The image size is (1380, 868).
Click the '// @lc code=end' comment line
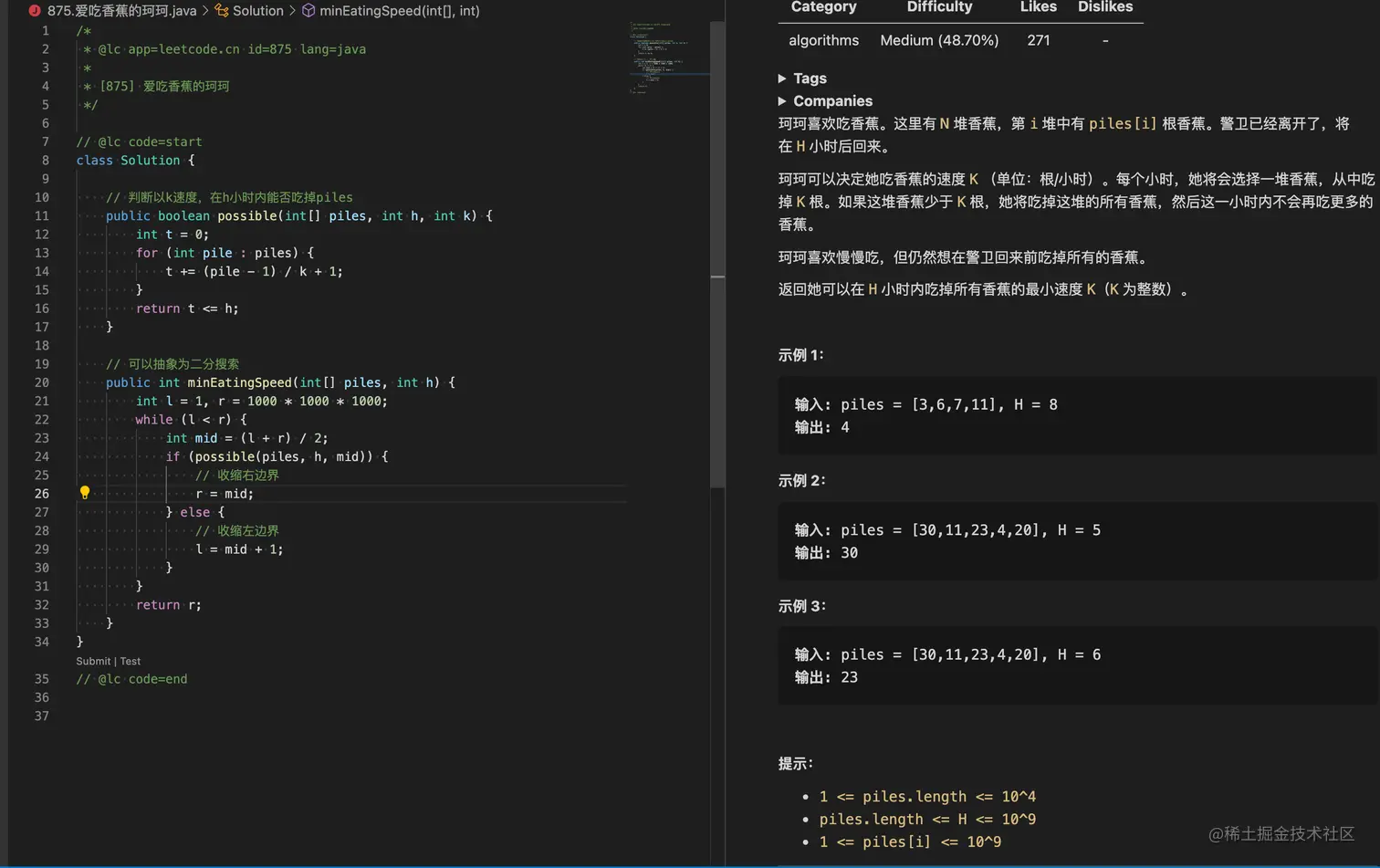(x=131, y=679)
